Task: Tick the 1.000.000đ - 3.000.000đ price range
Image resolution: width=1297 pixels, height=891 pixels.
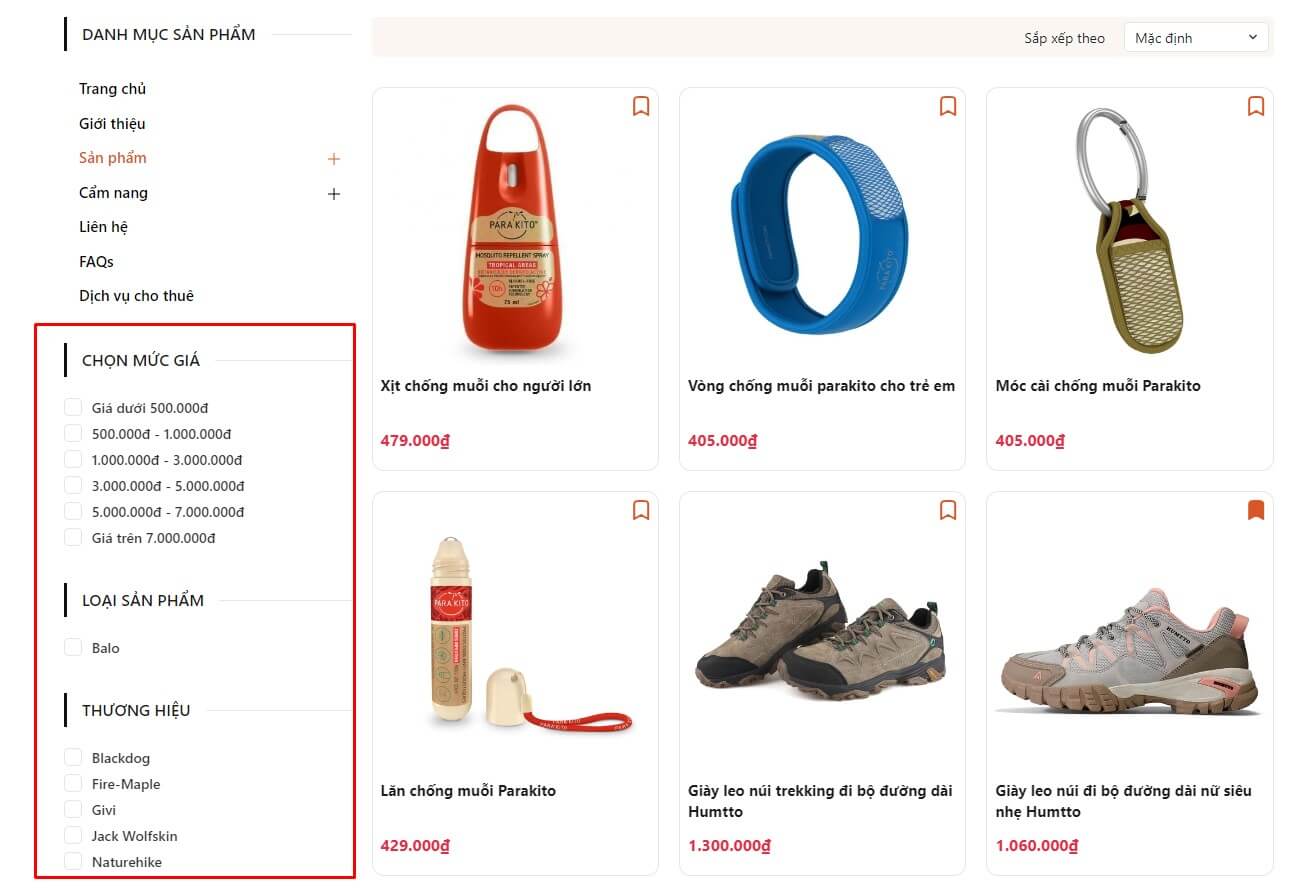Action: tap(73, 460)
